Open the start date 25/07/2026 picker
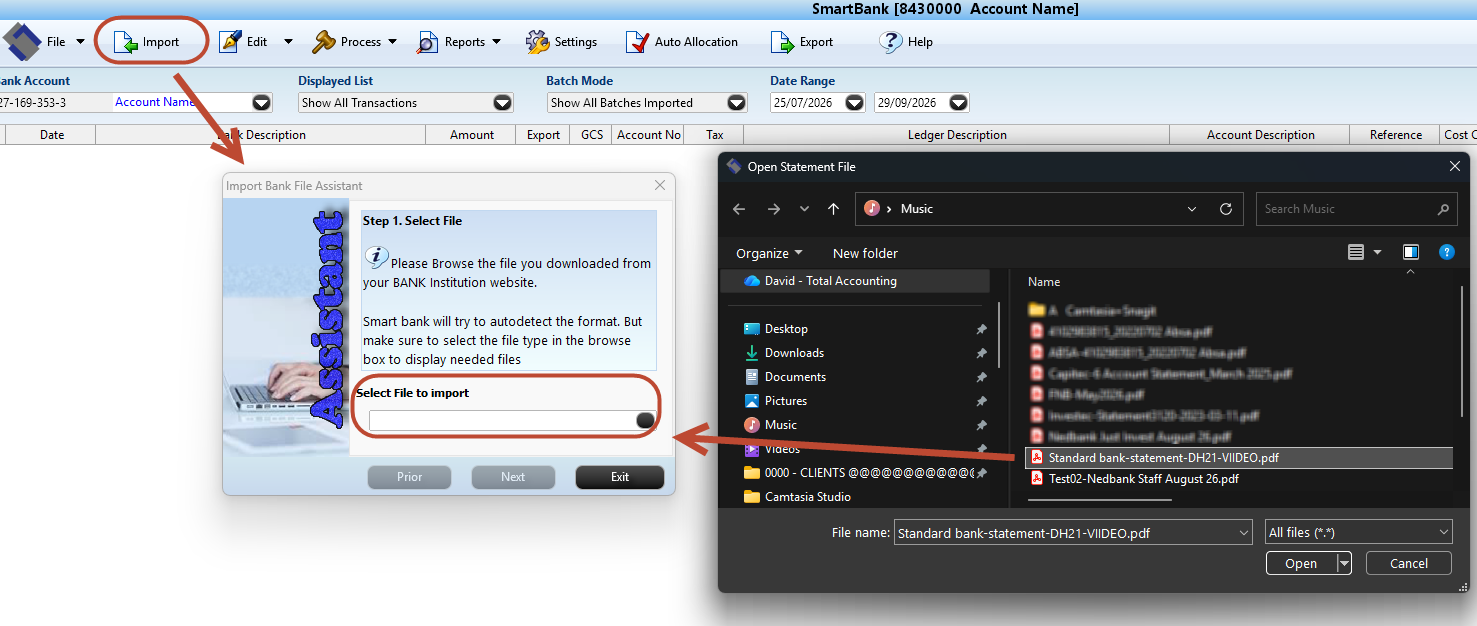 click(854, 102)
